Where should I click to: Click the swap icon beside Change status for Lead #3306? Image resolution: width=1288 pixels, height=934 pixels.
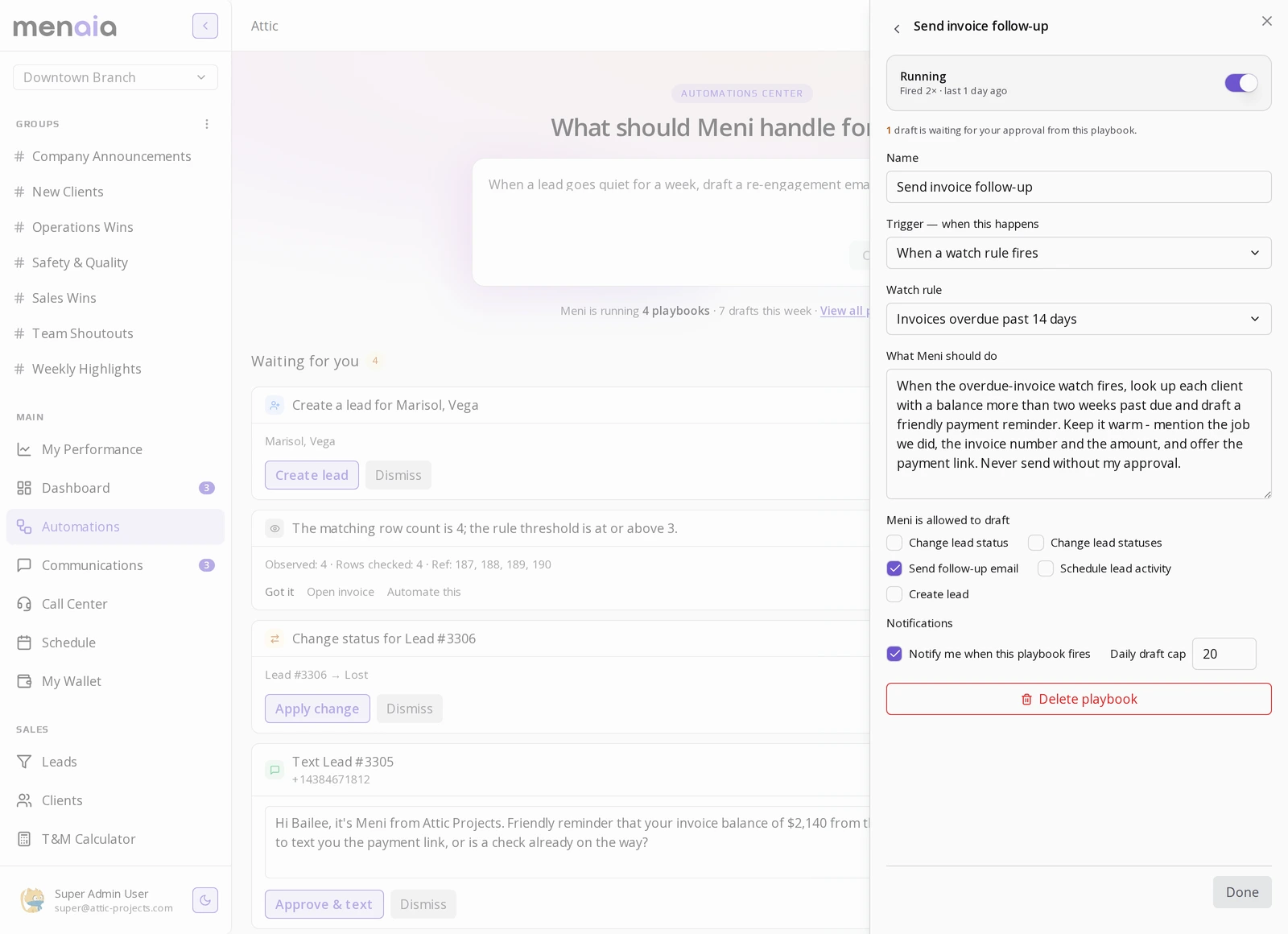(x=275, y=639)
